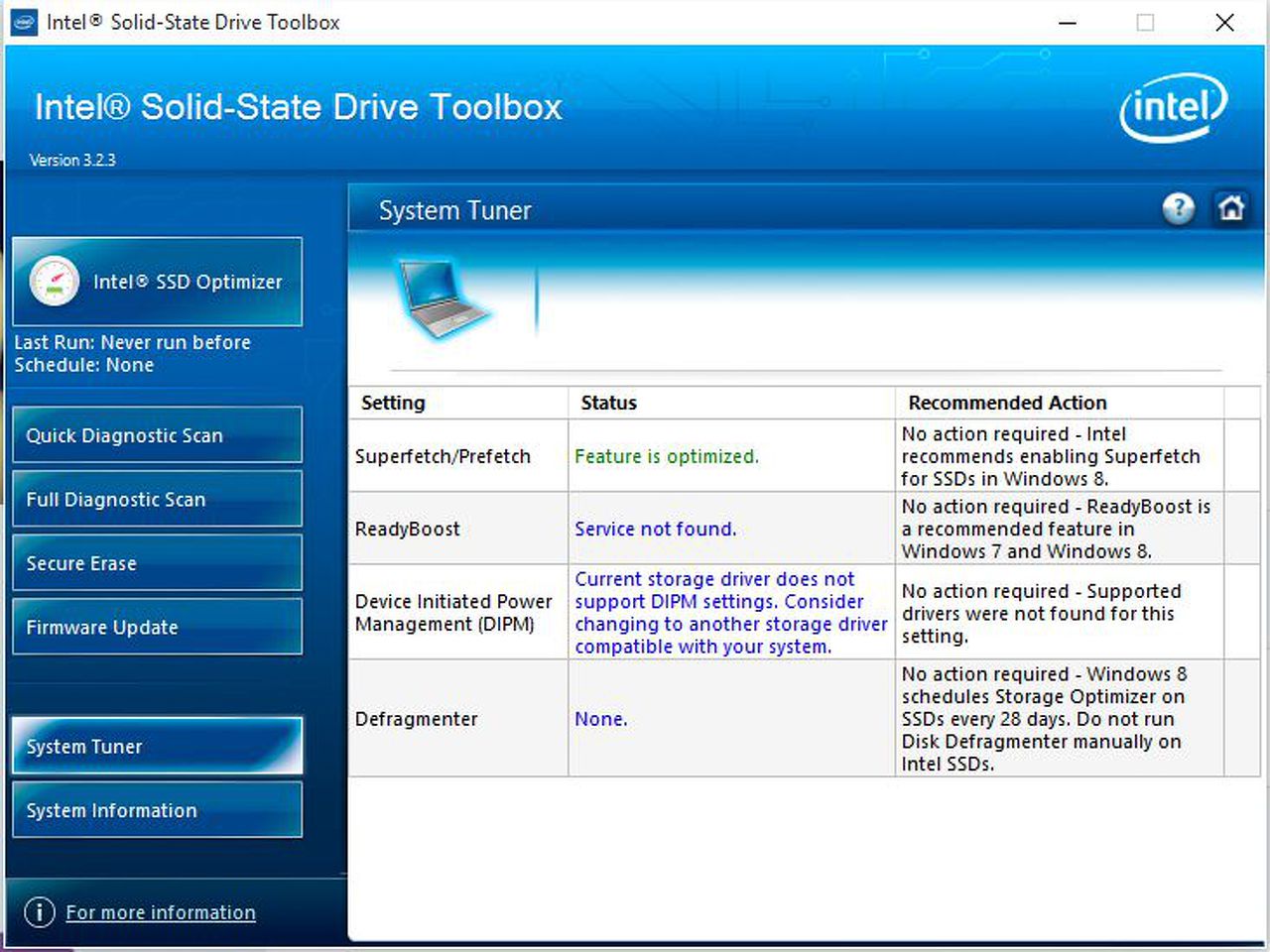Minimize the Toolbox window

click(1068, 22)
